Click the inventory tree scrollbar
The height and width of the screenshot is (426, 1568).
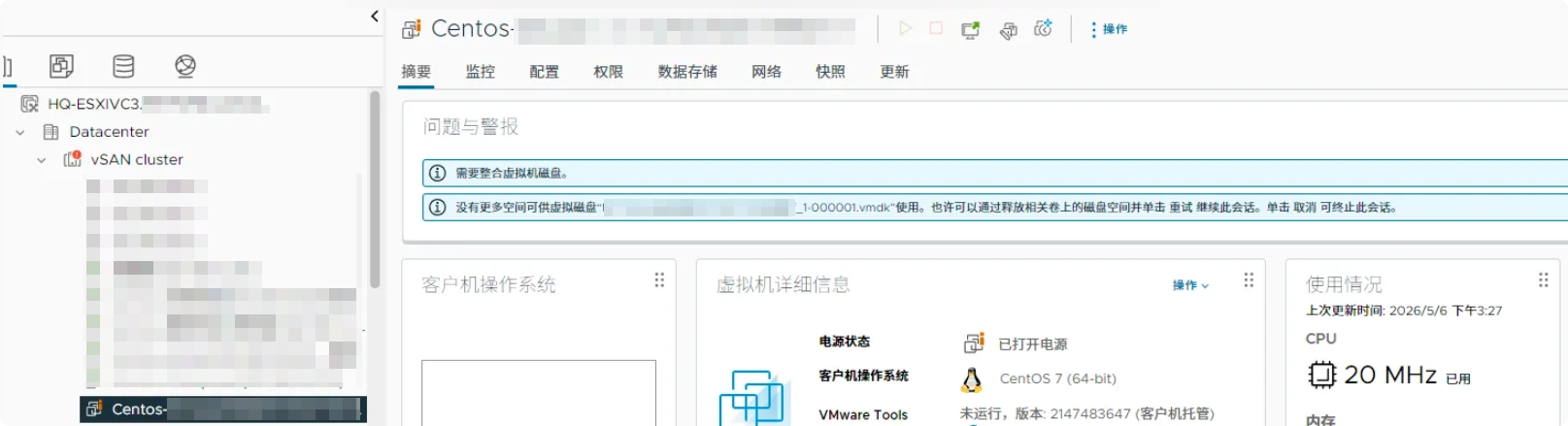coord(375,189)
